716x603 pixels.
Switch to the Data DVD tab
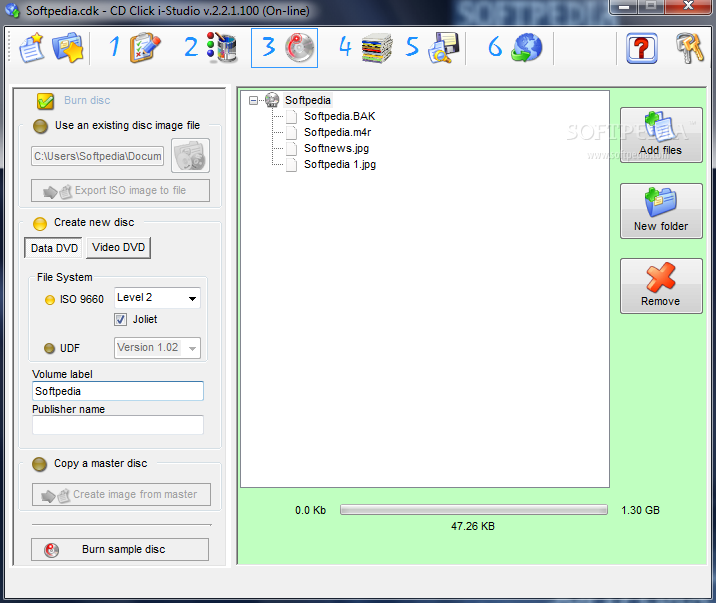click(54, 248)
